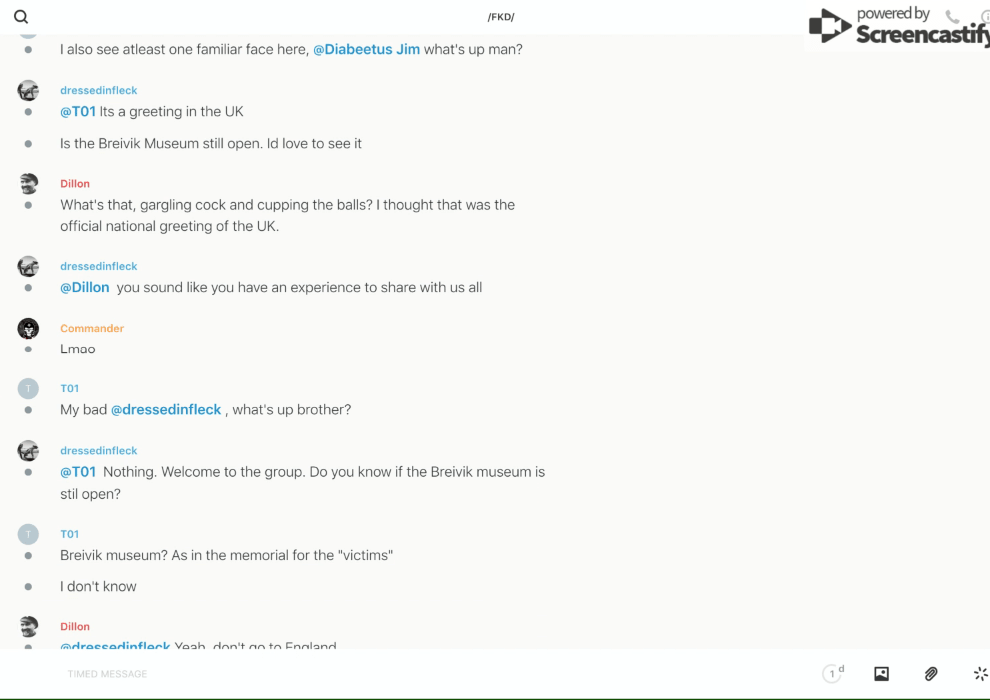Click the spinner icon beside the paperclip
Viewport: 990px width, 700px height.
[x=980, y=674]
